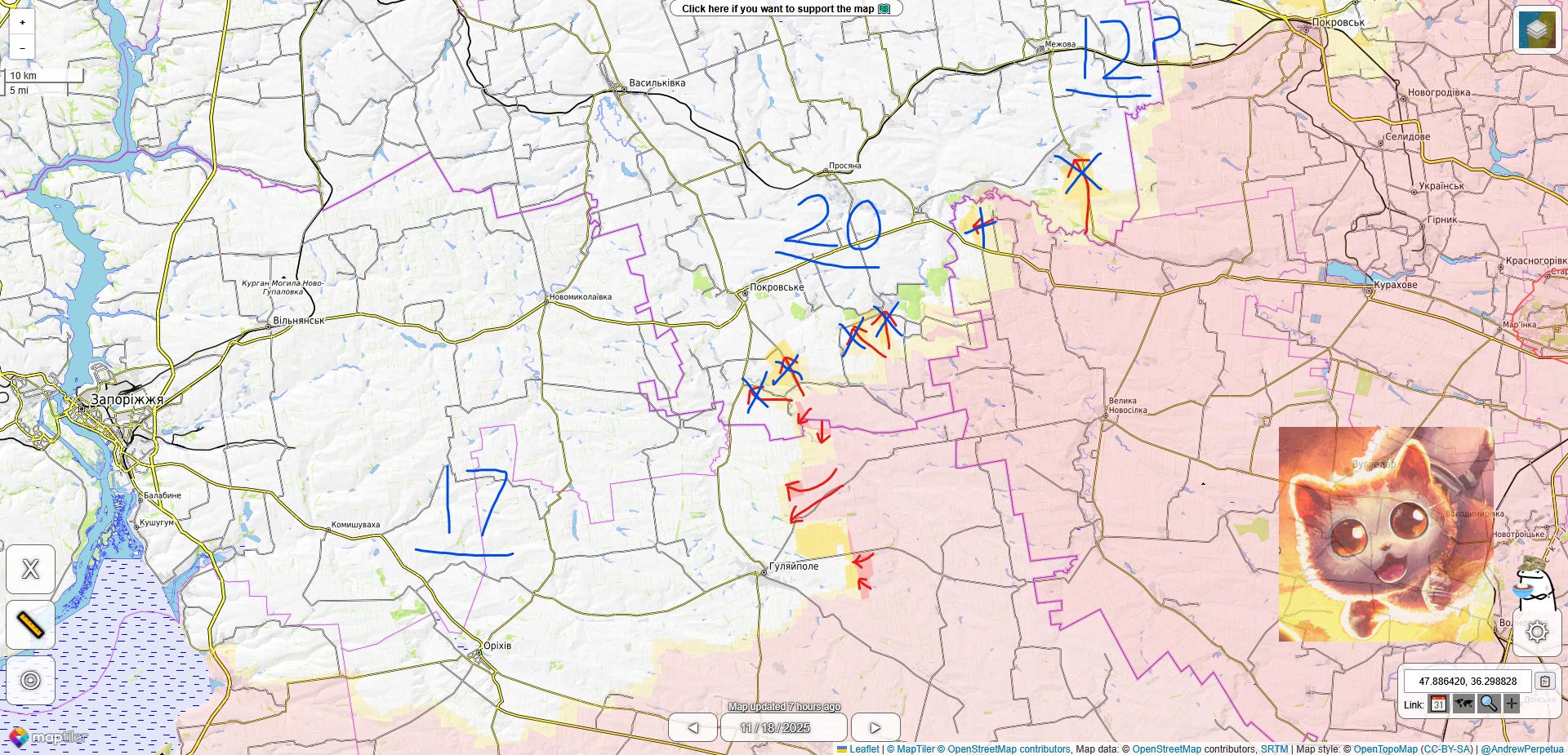
Task: Click the coordinates field 47.886420, 36.298828
Action: point(1468,681)
